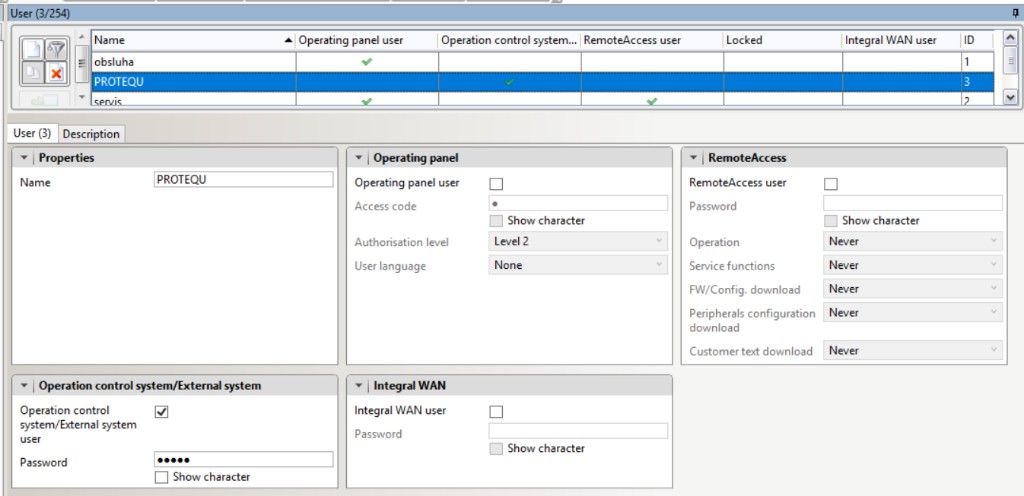Collapse the RemoteAccess section
This screenshot has width=1024, height=496.
(694, 158)
